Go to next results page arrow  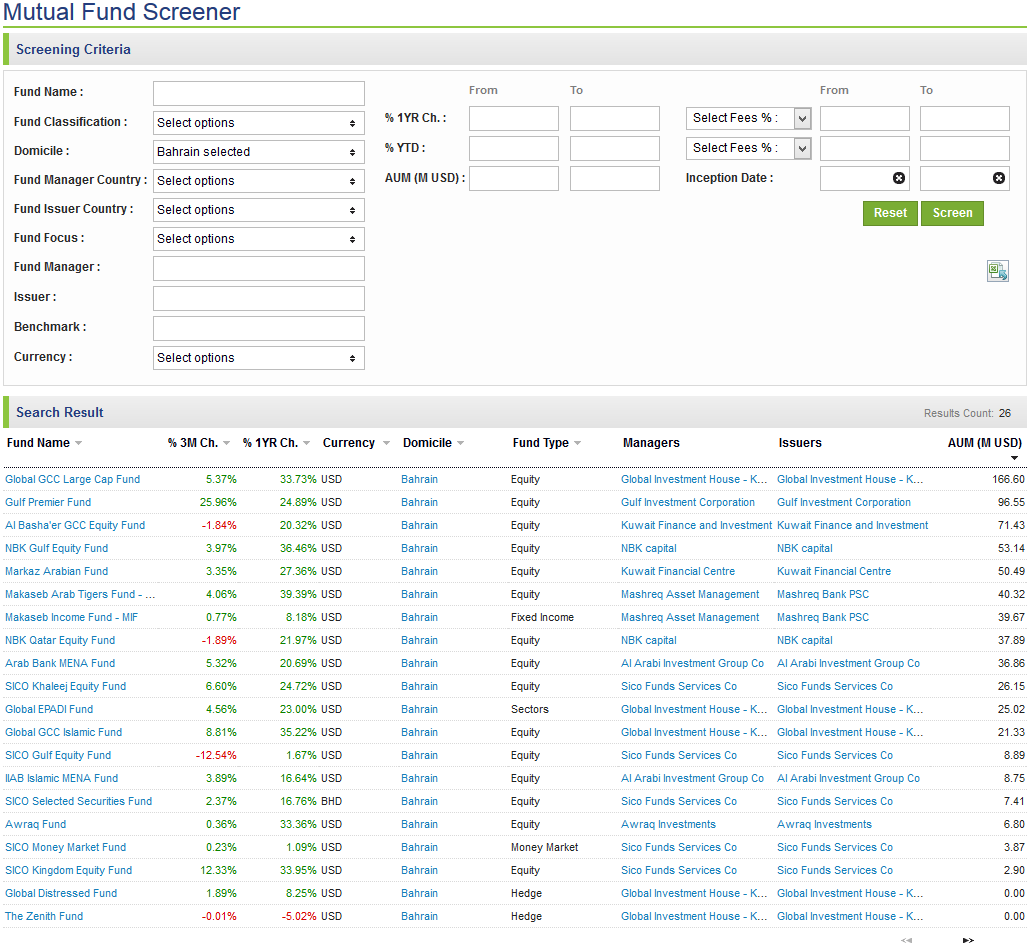tap(967, 940)
